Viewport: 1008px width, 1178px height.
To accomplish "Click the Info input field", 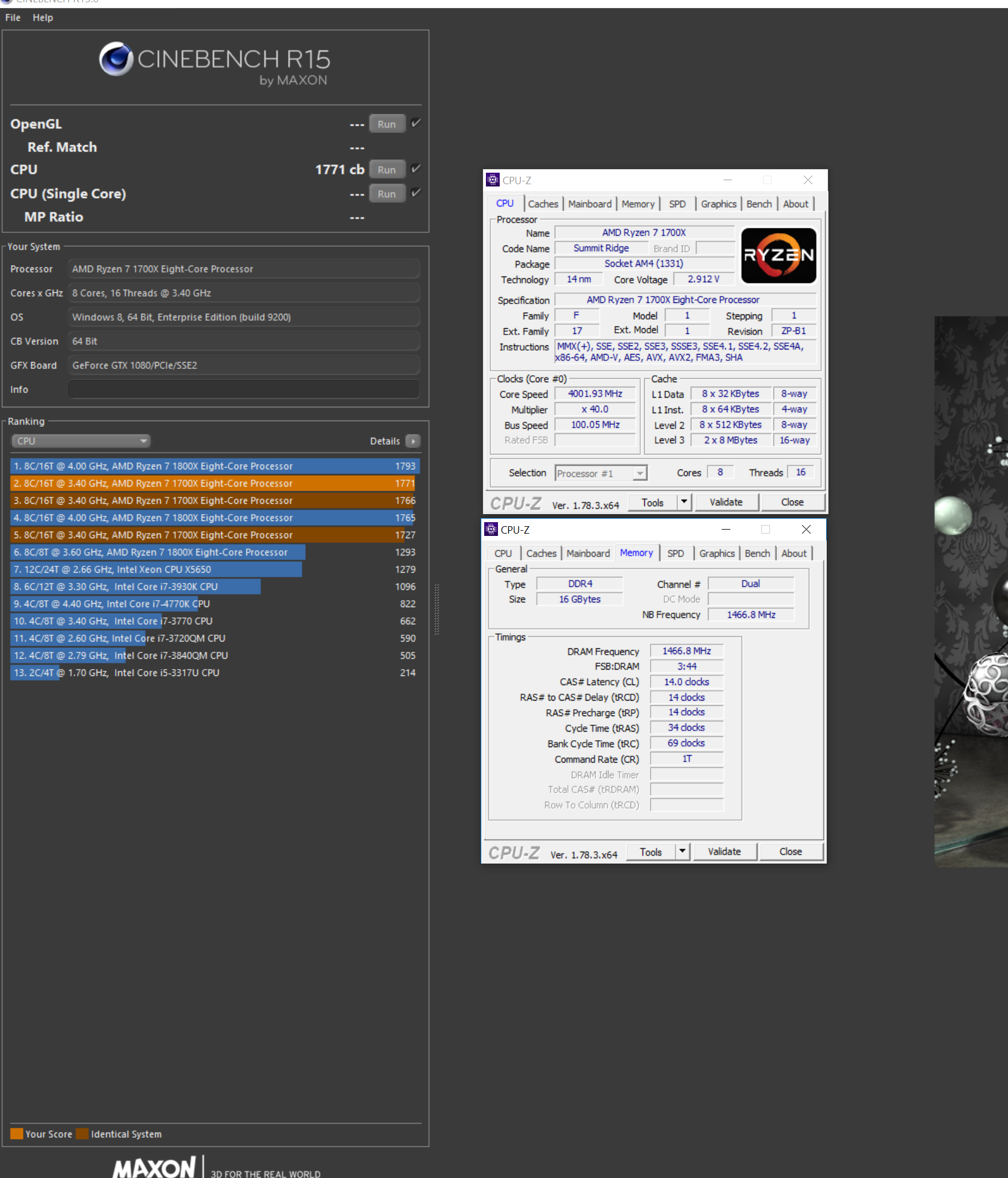I will [244, 389].
